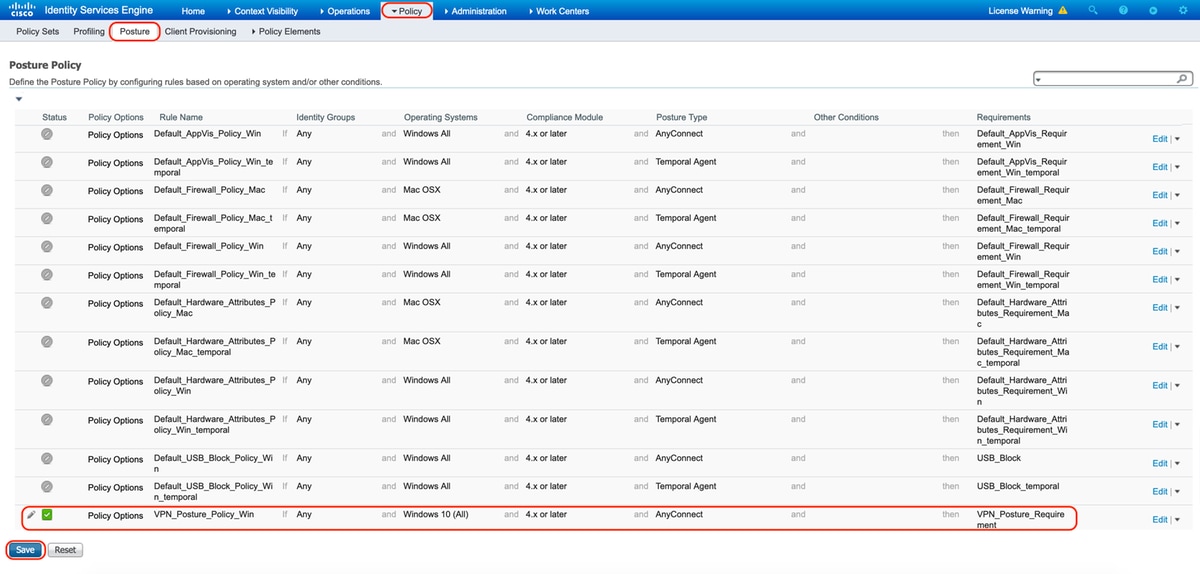Open the arrow menu beside Edit for Default_Hardware_Attributes_Policy_Win
1200x574 pixels.
1177,386
